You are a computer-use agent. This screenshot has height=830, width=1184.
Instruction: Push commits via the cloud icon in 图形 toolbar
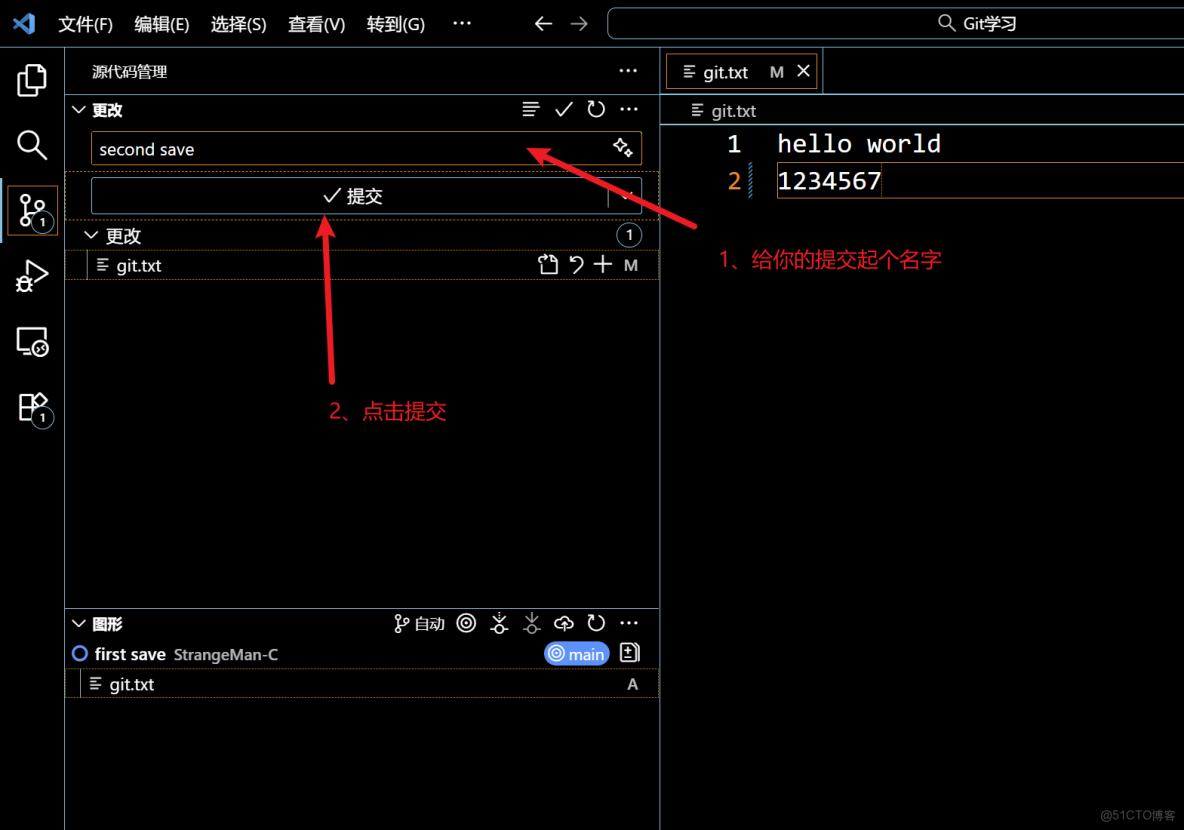pos(564,622)
